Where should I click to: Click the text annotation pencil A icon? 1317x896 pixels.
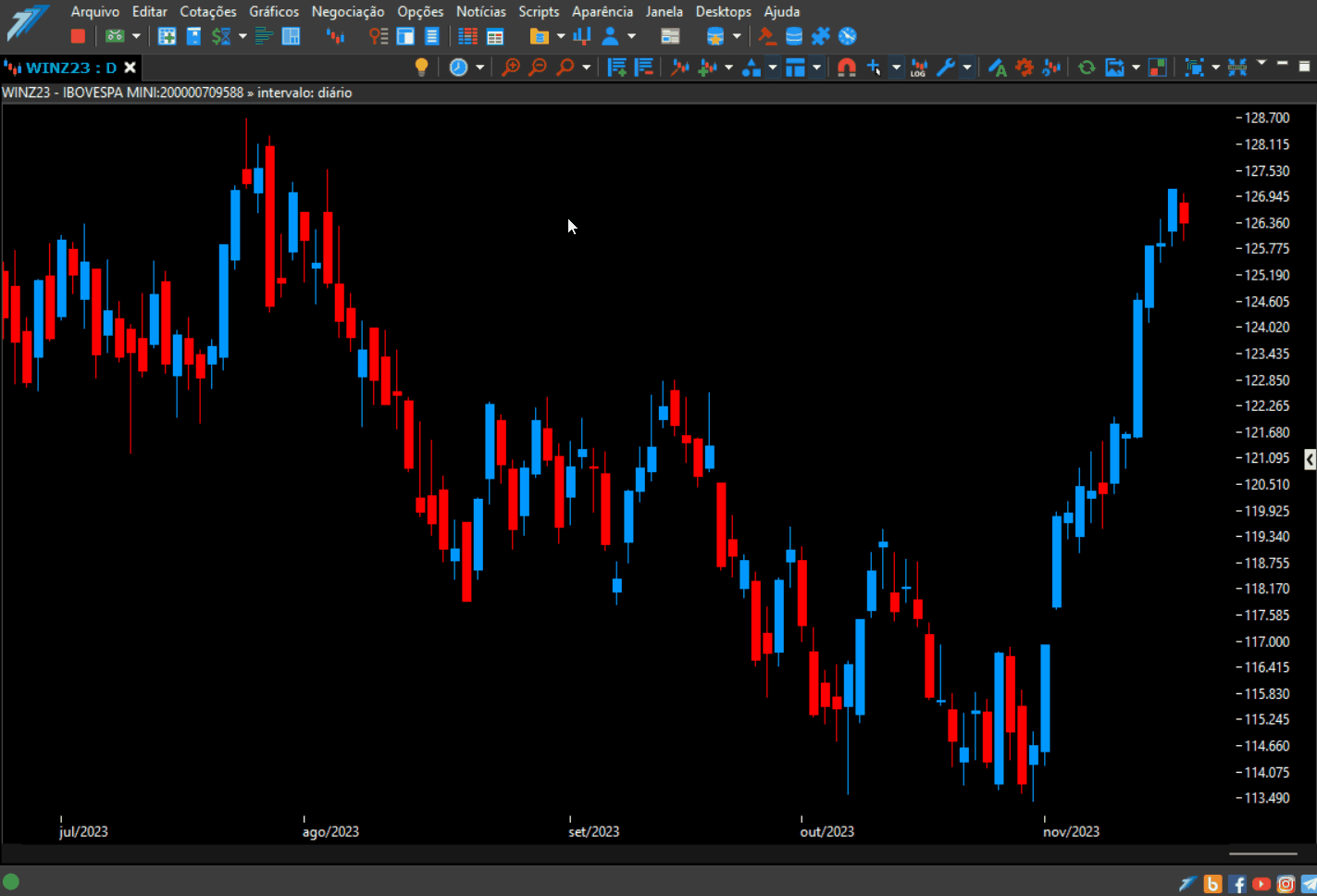pyautogui.click(x=997, y=67)
